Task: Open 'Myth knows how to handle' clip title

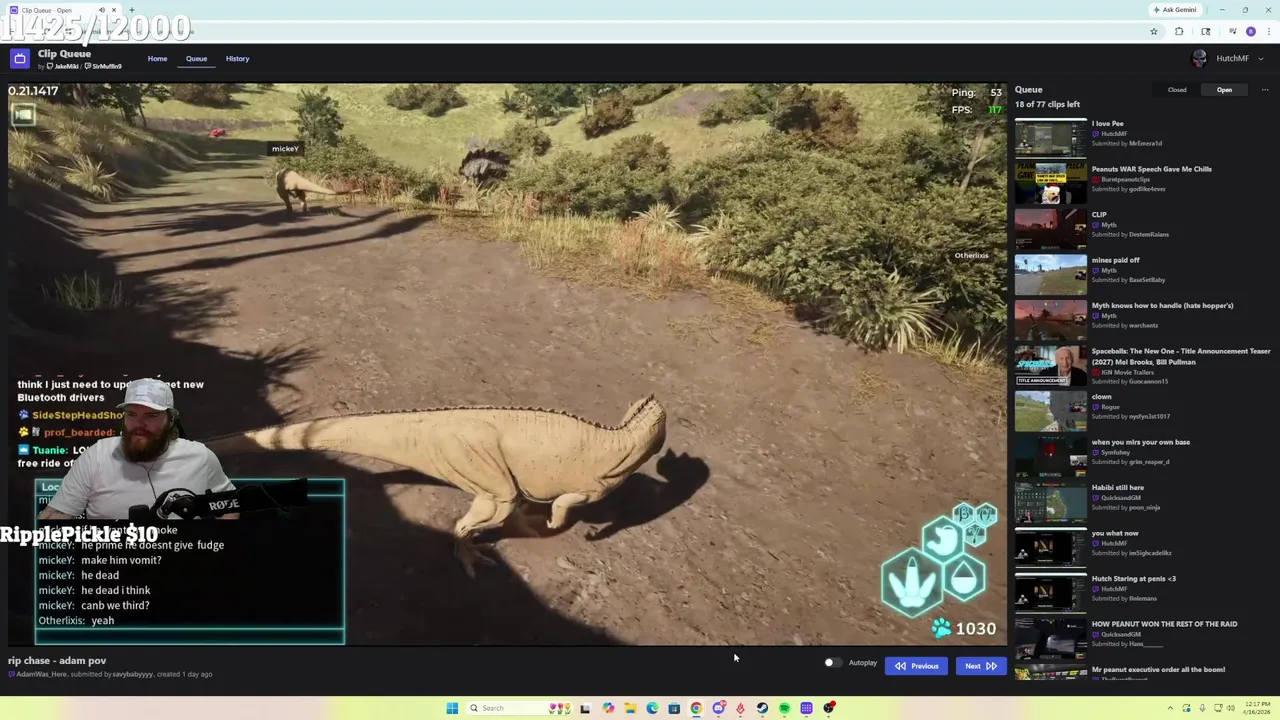Action: click(x=1162, y=306)
